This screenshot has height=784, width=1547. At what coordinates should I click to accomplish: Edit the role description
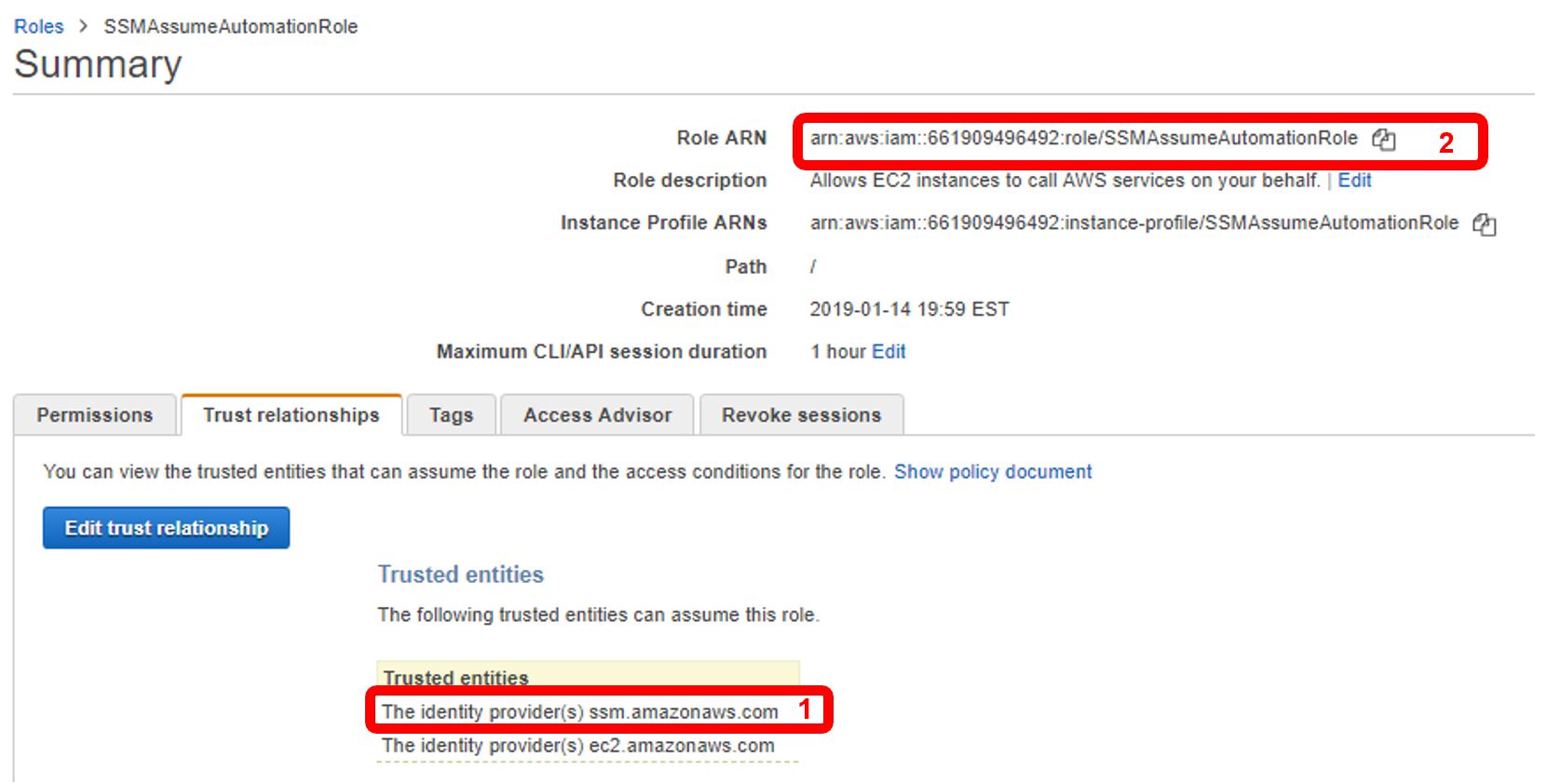coord(1354,181)
